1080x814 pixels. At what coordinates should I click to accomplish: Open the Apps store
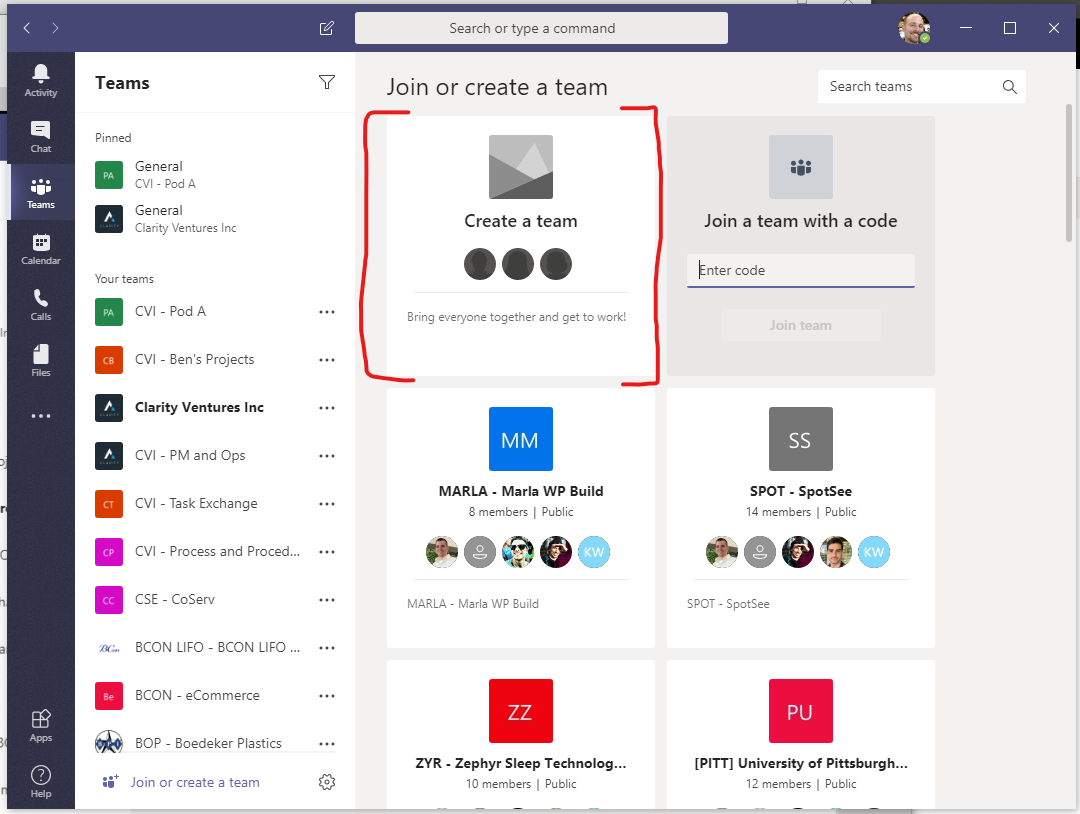tap(41, 725)
